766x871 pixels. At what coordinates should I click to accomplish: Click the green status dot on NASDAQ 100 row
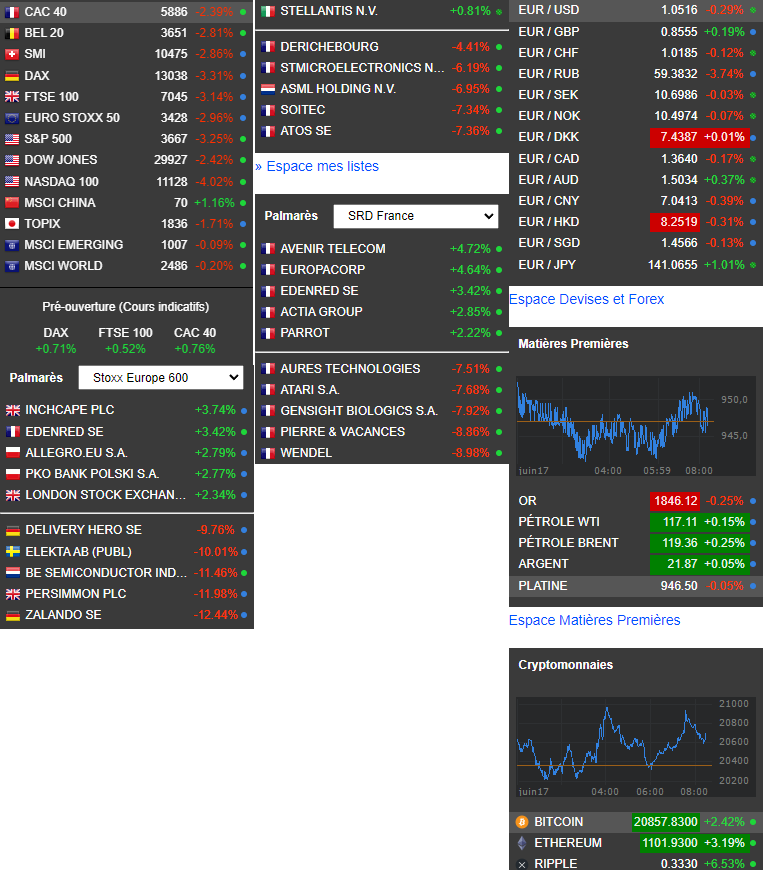click(x=243, y=182)
